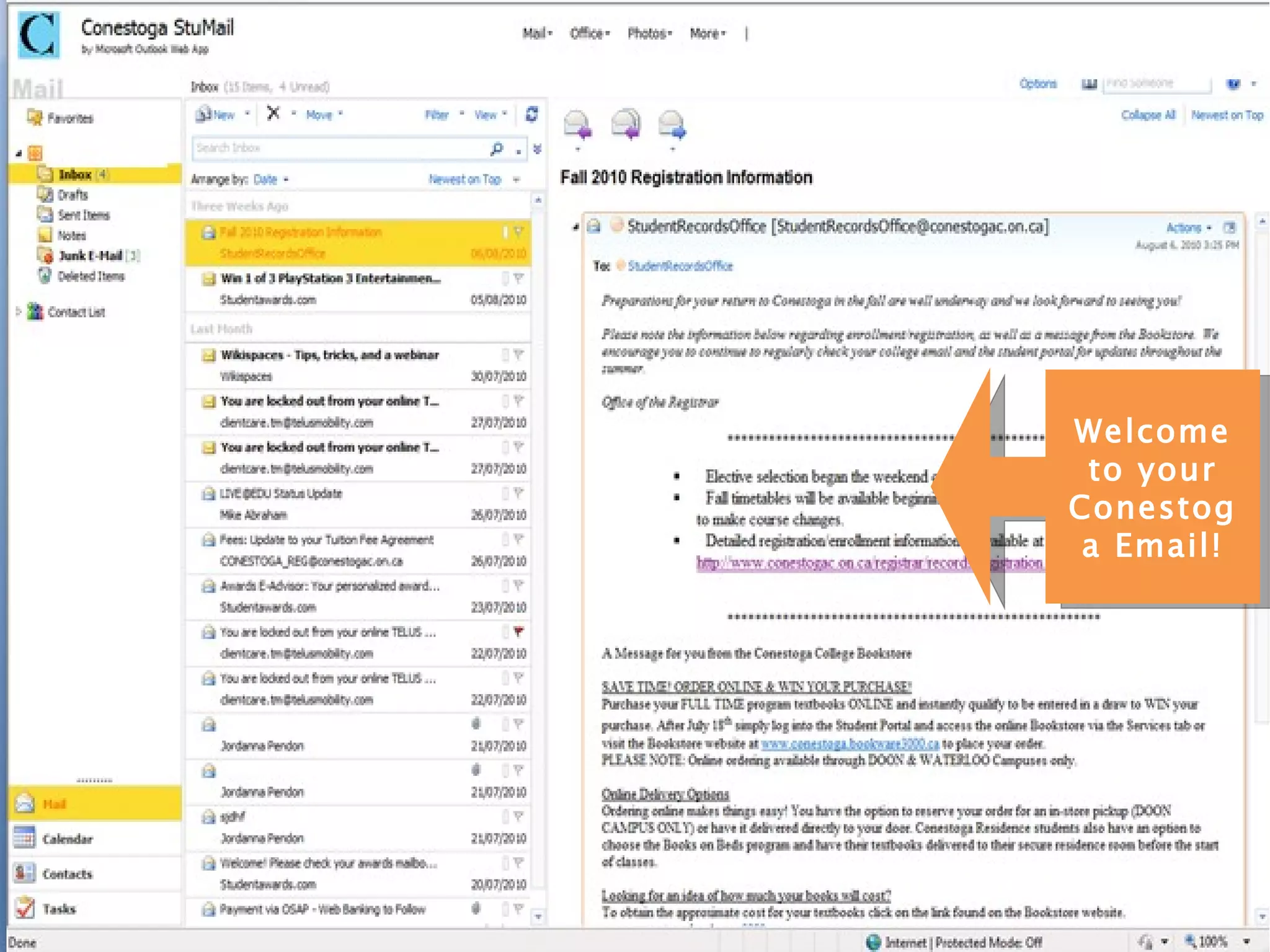Refresh the inbox with the refresh icon

tap(531, 115)
